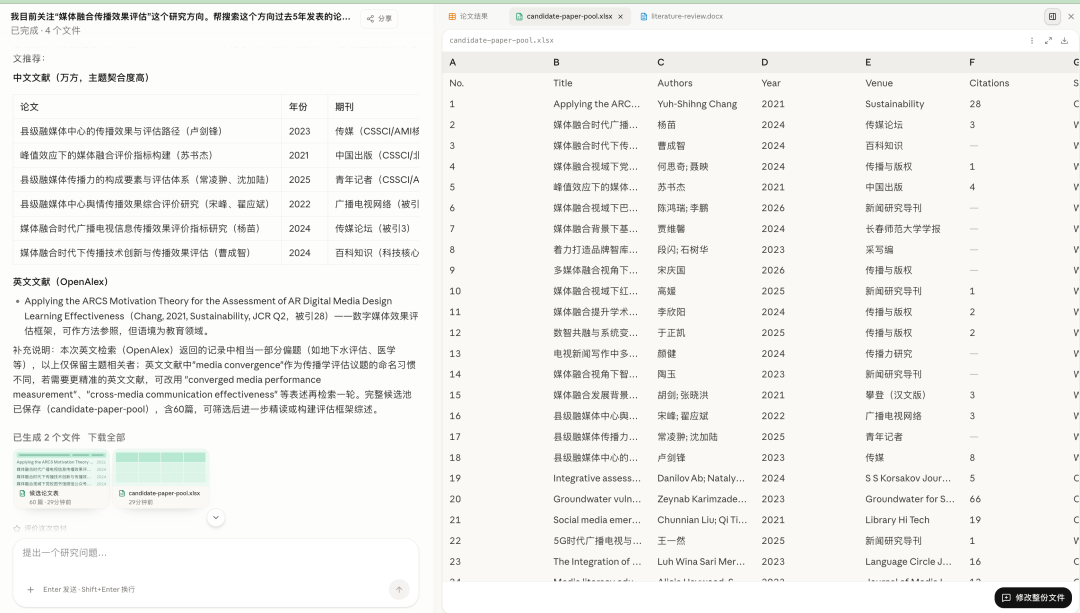Viewport: 1080px width, 613px height.
Task: Click venue cell 青年记者 in spreadsheet
Action: (x=884, y=437)
